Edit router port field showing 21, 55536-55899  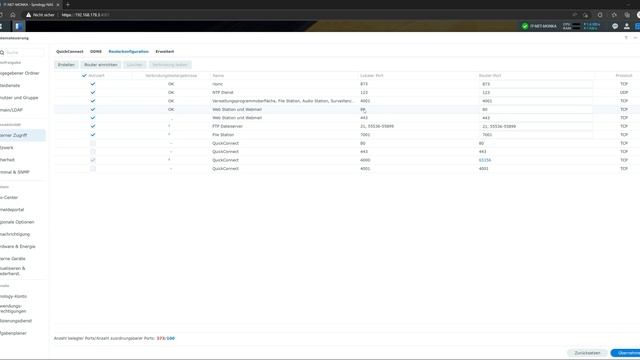tap(536, 126)
